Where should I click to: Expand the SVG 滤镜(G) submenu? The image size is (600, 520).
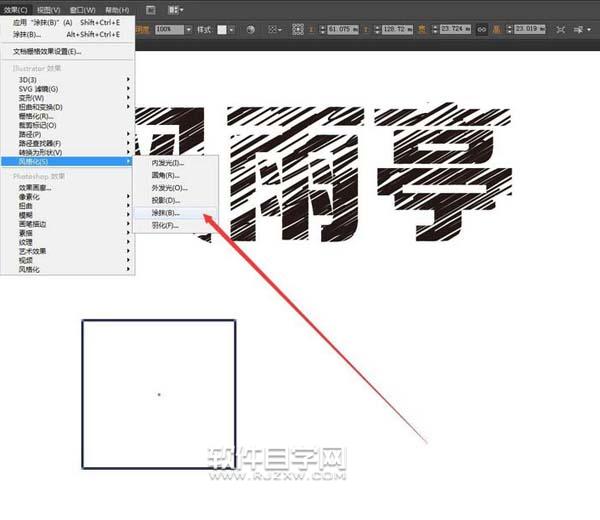pyautogui.click(x=67, y=89)
